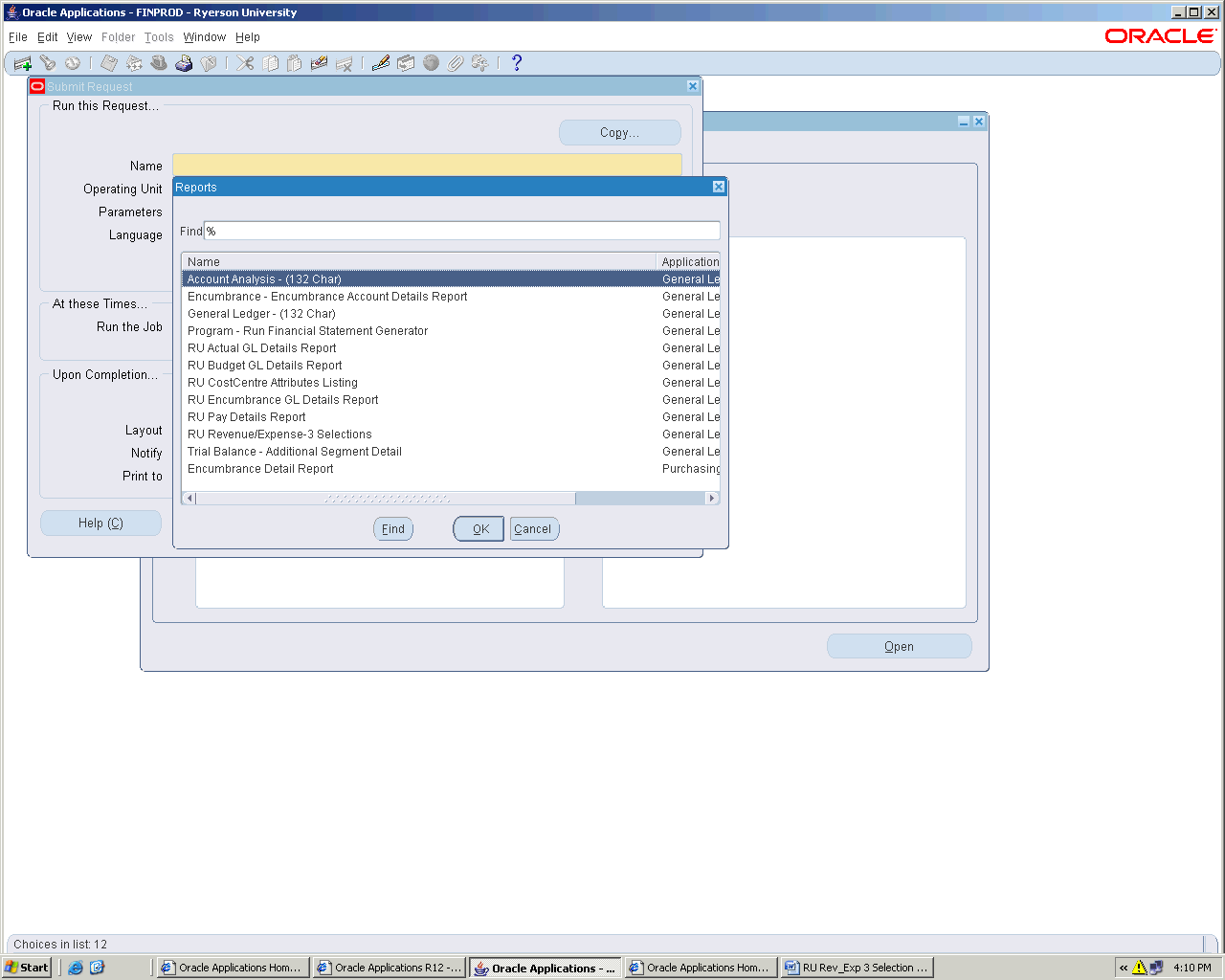Click the Find button below the list
1225x980 pixels.
click(x=392, y=529)
